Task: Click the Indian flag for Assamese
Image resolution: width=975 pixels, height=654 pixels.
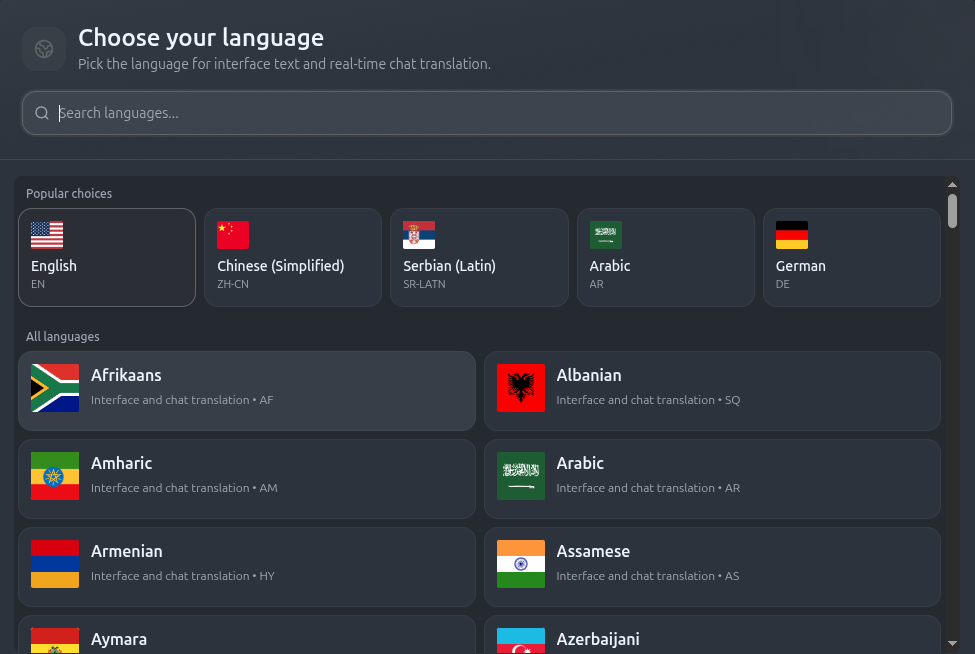Action: [x=521, y=564]
